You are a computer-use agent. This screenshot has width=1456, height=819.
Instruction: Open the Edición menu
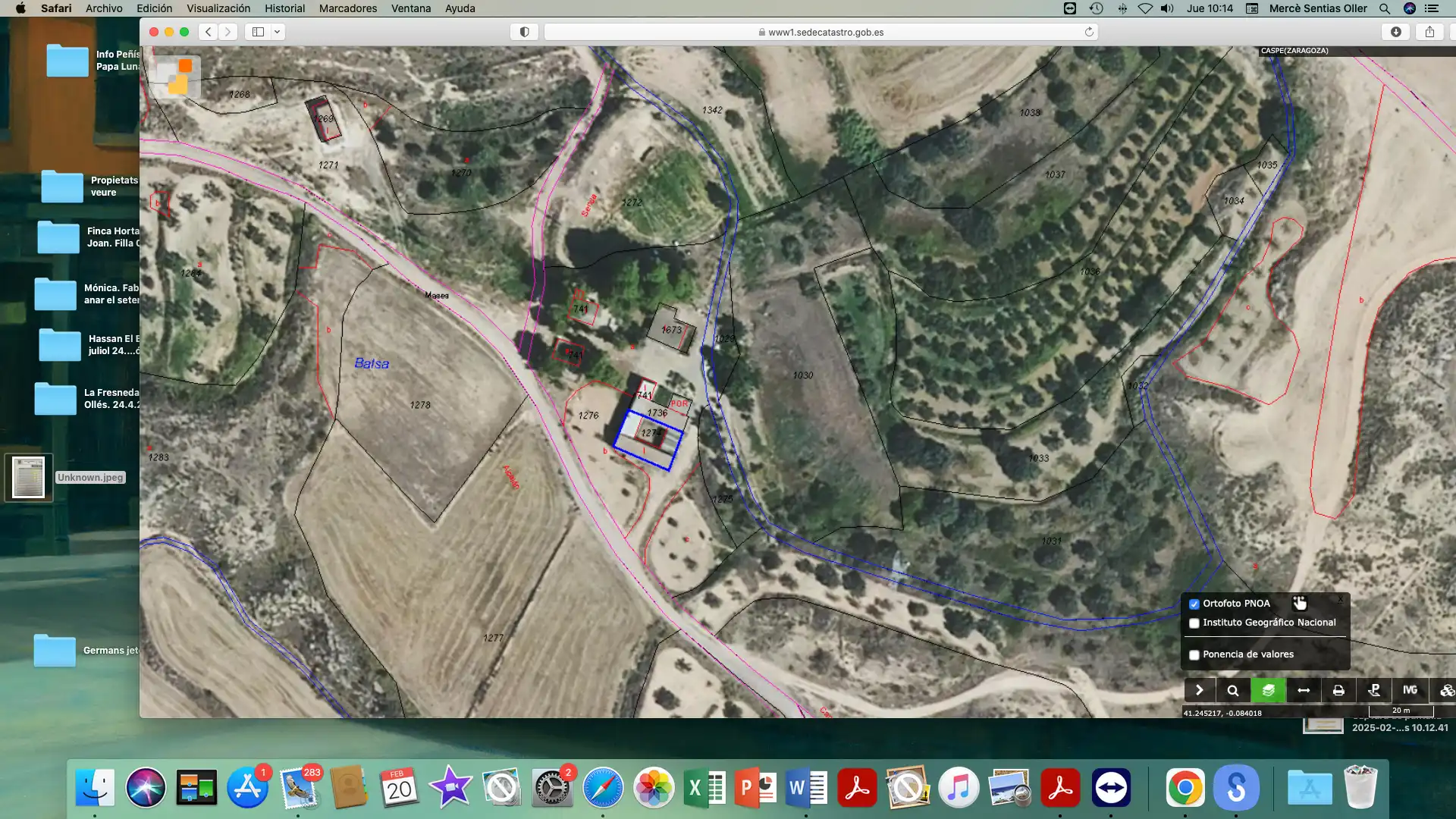click(x=154, y=8)
